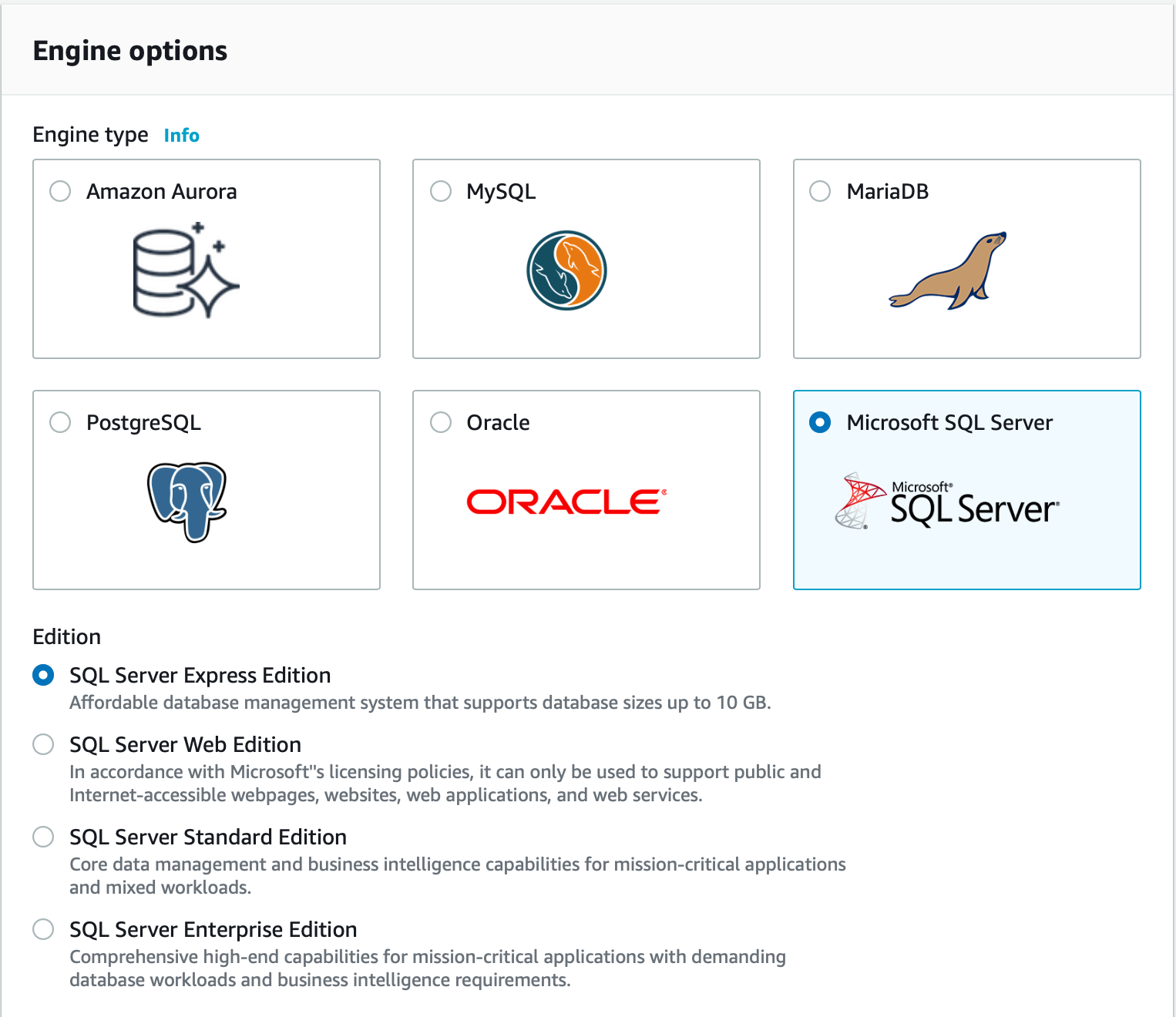Choose SQL Server Express Edition radio button
The image size is (1176, 1017).
point(43,675)
